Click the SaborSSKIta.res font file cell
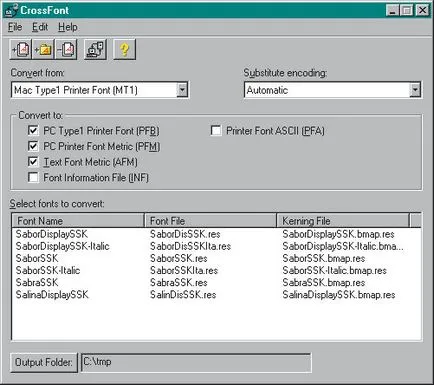The width and height of the screenshot is (434, 385). click(x=184, y=270)
